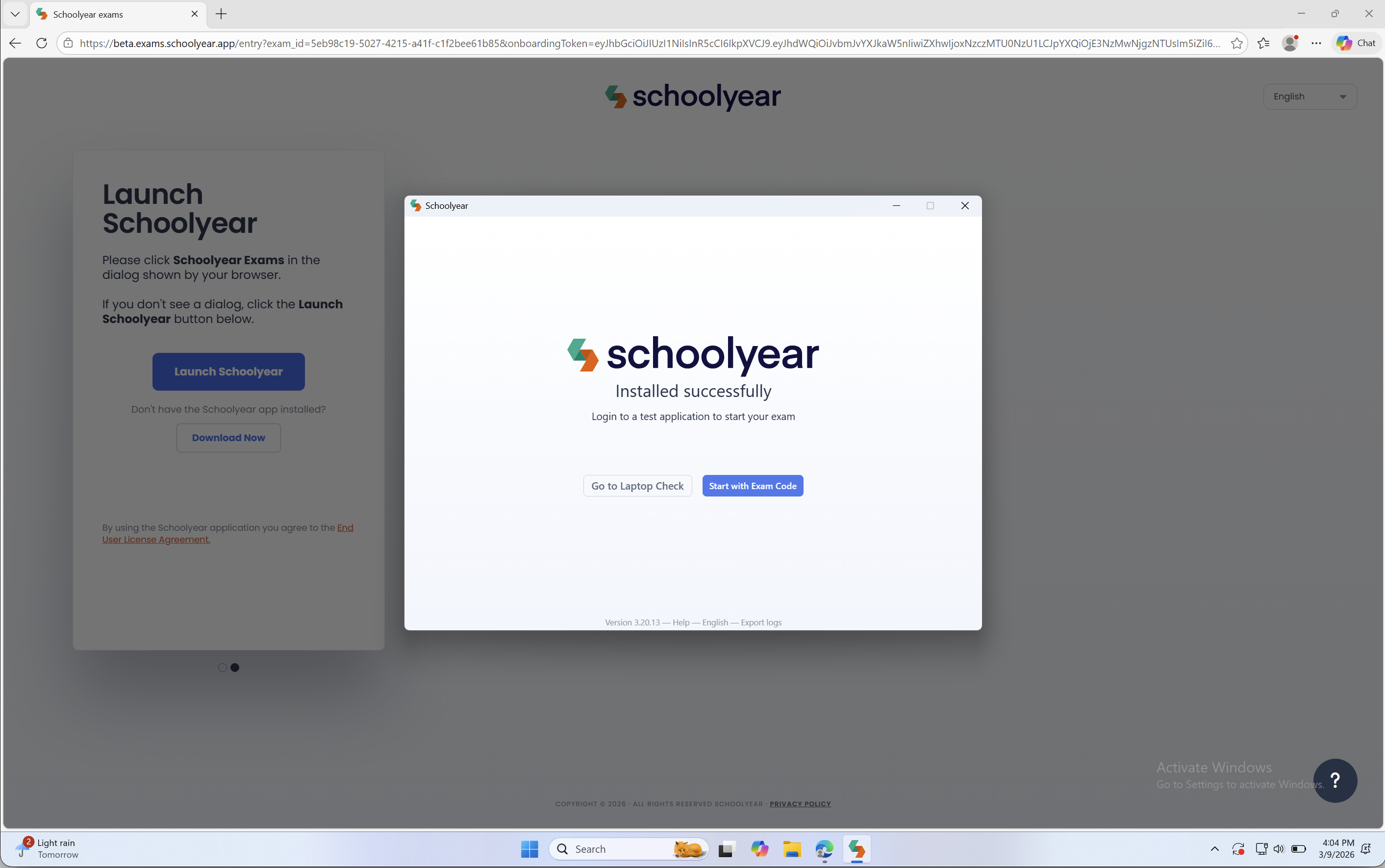The image size is (1385, 868).
Task: Show hidden system tray icons
Action: [x=1214, y=849]
